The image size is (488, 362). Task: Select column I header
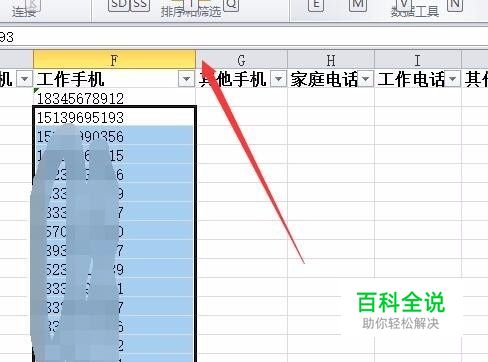pyautogui.click(x=418, y=60)
